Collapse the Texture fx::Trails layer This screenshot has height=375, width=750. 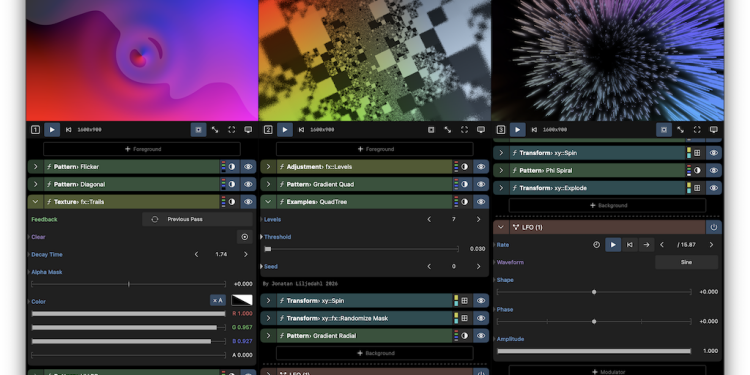click(x=35, y=202)
